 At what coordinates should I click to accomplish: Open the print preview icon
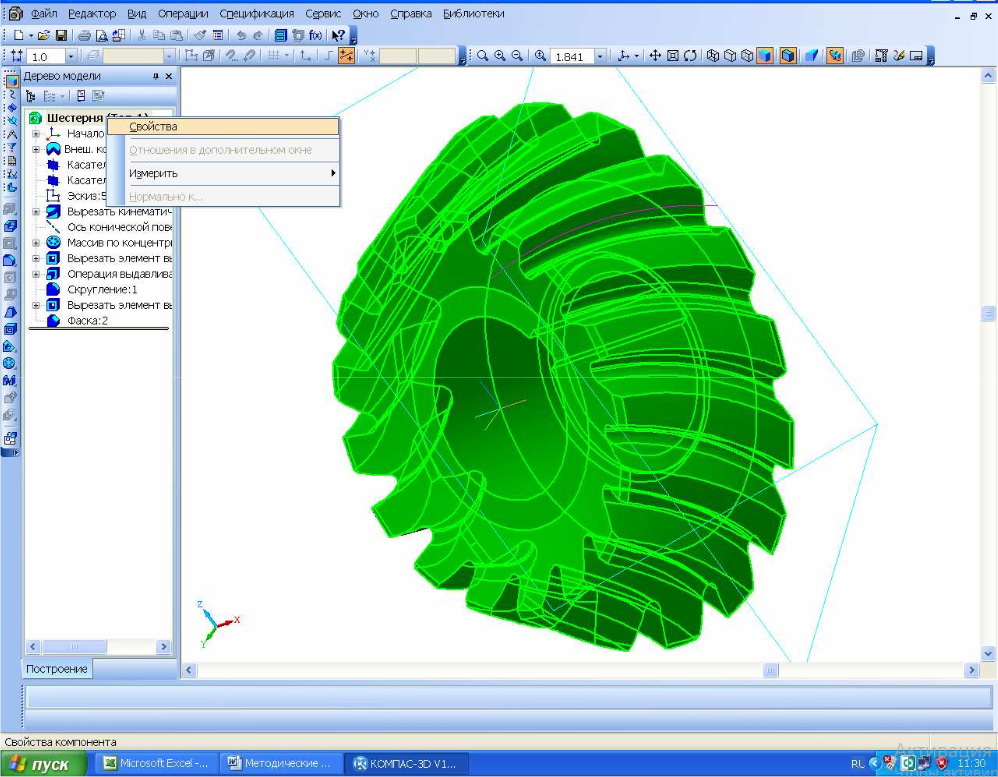pos(102,35)
